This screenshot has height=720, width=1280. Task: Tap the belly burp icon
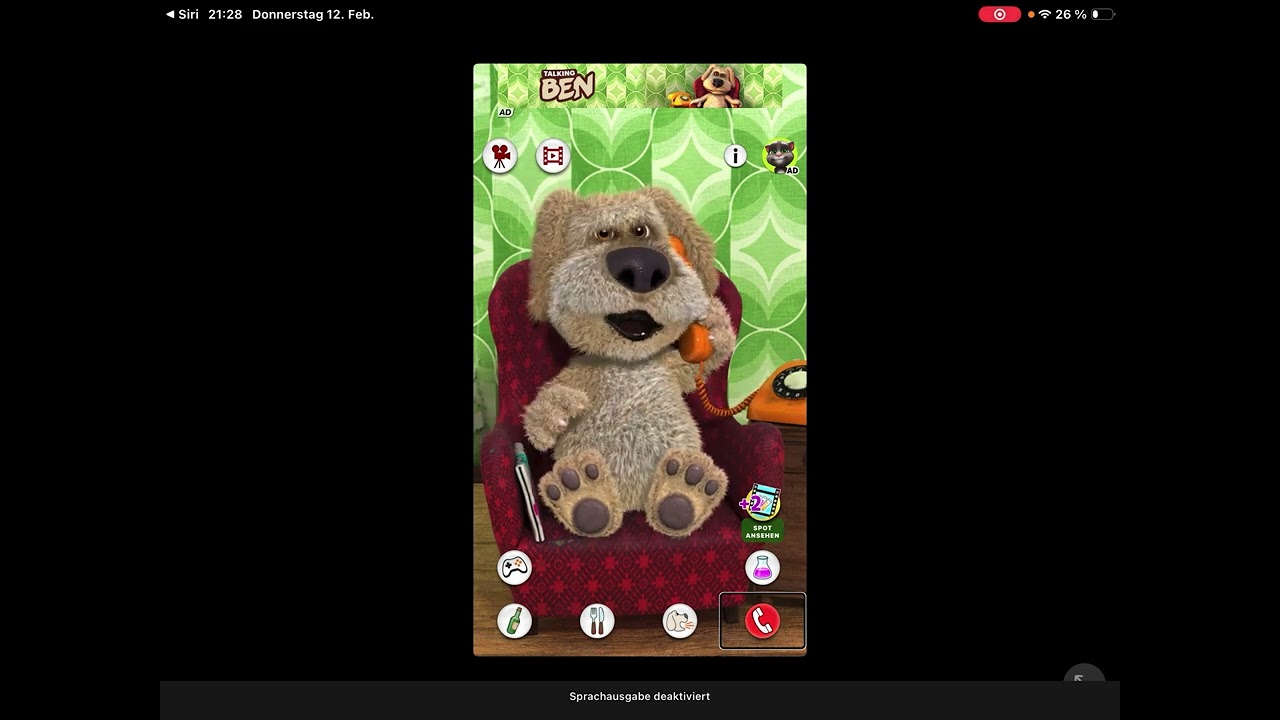click(680, 621)
